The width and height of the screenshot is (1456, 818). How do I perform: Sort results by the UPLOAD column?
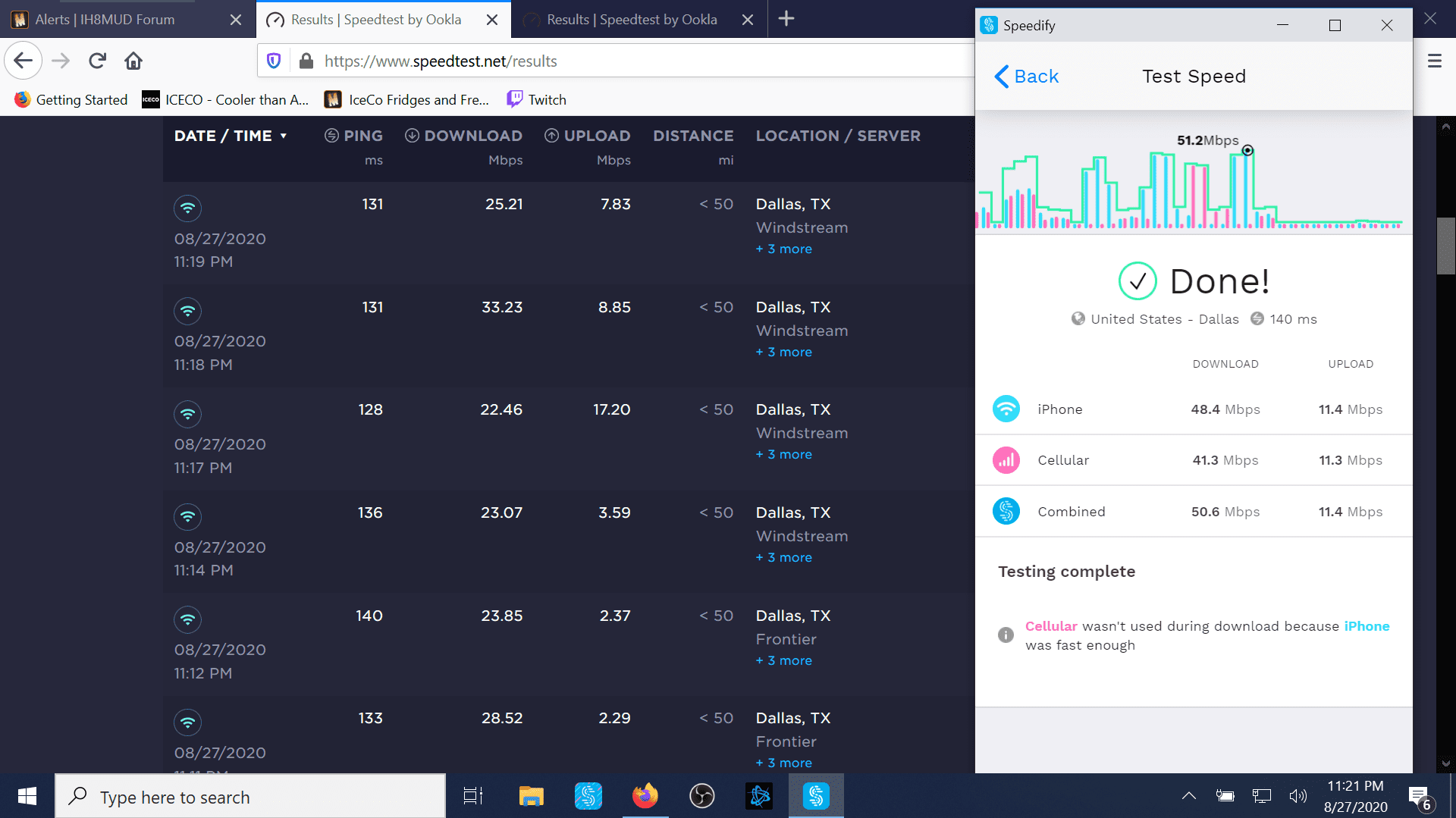pos(588,136)
